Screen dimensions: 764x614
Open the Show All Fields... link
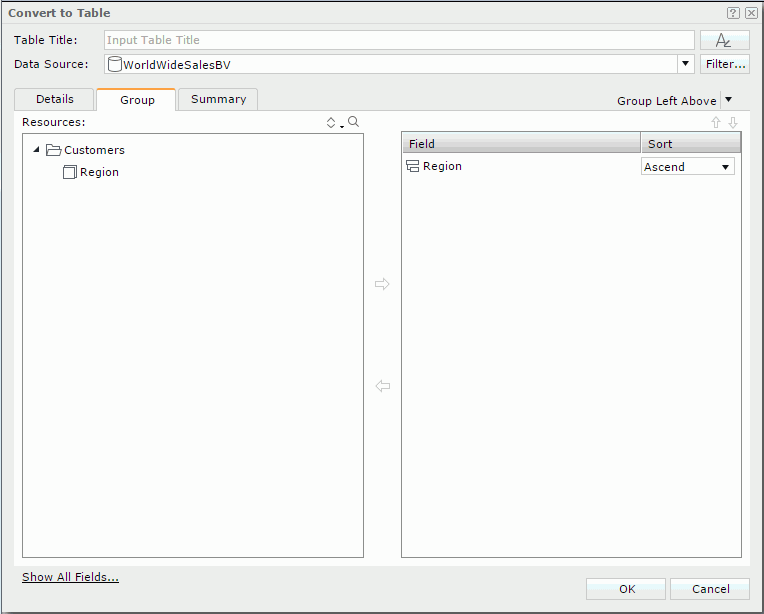[x=71, y=577]
